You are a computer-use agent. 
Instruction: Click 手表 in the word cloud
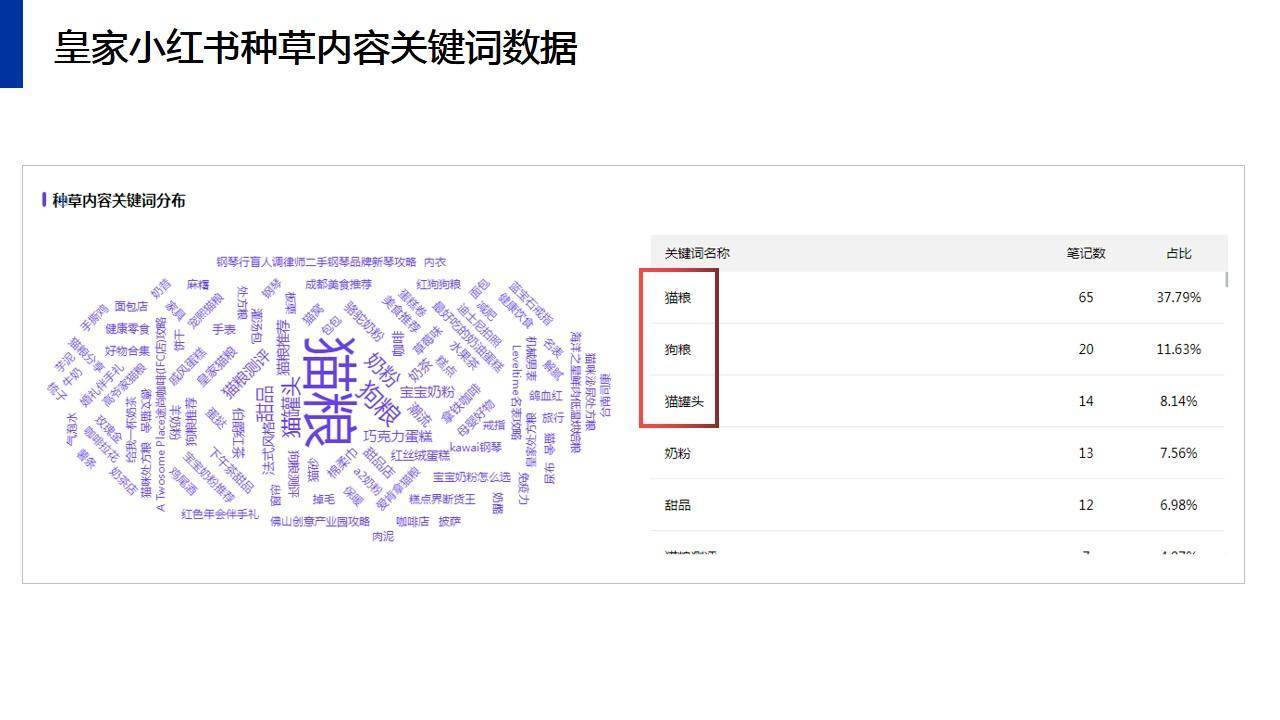[x=224, y=329]
